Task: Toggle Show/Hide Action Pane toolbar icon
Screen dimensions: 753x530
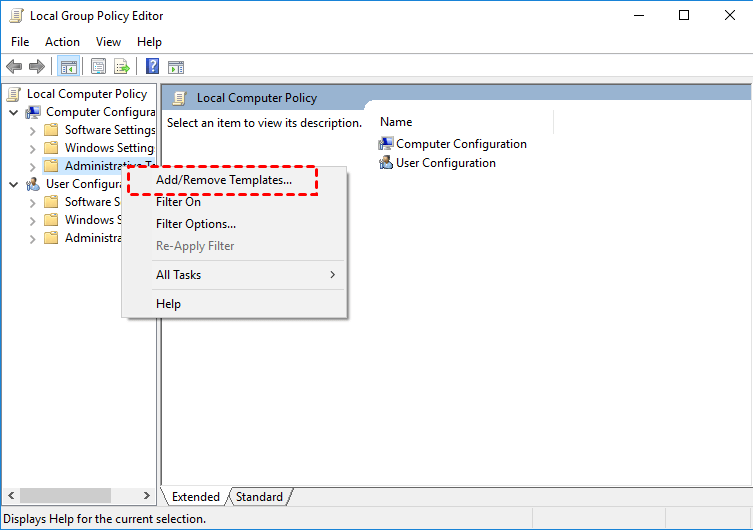Action: (x=176, y=67)
